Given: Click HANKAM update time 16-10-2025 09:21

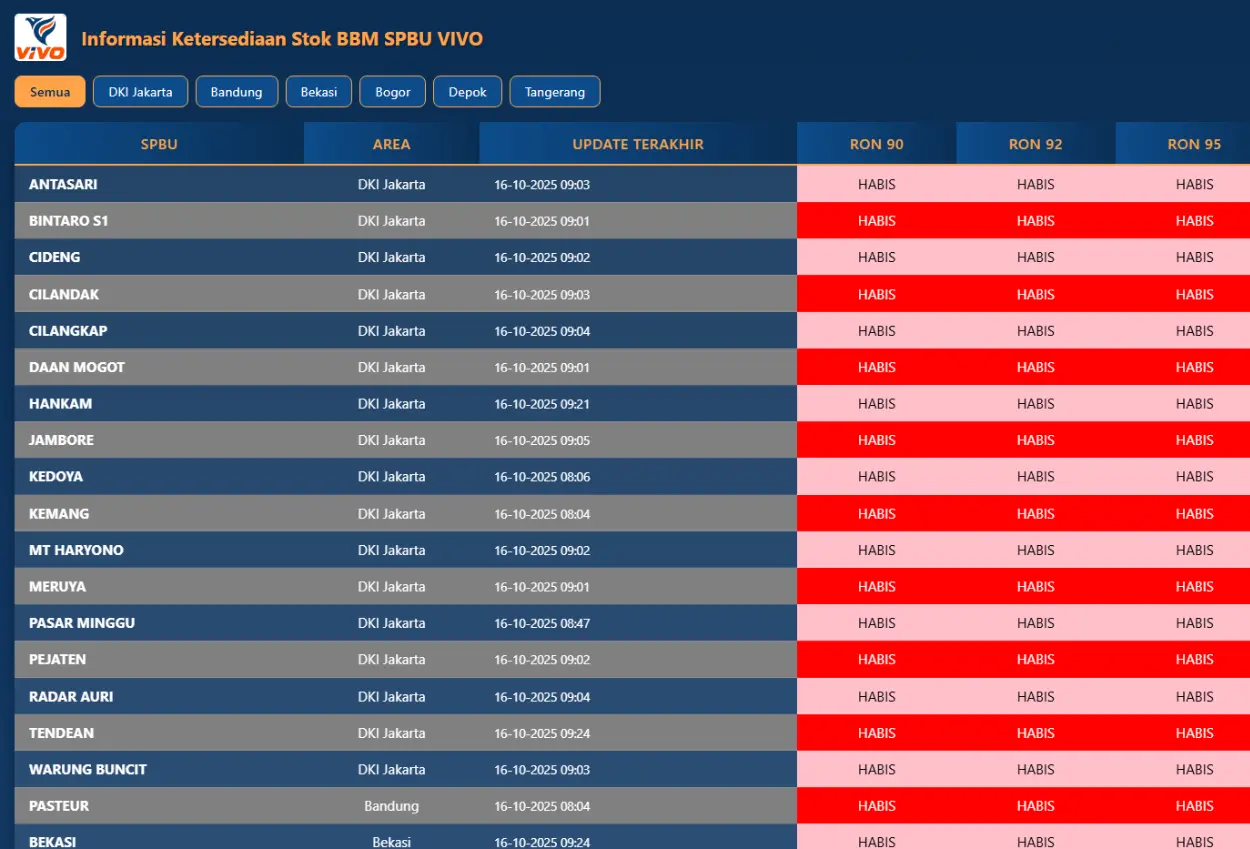Looking at the screenshot, I should (542, 404).
